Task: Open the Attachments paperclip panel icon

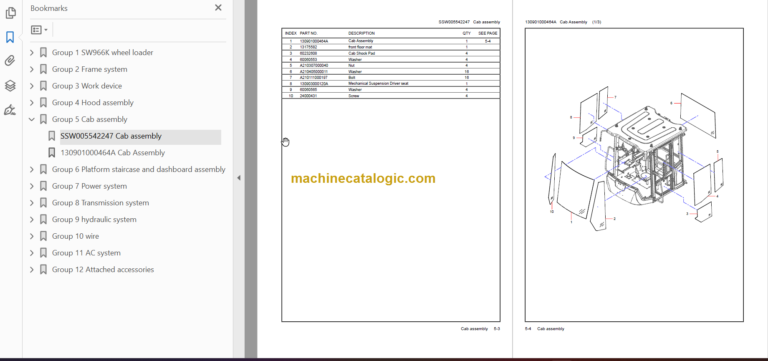Action: [10, 61]
